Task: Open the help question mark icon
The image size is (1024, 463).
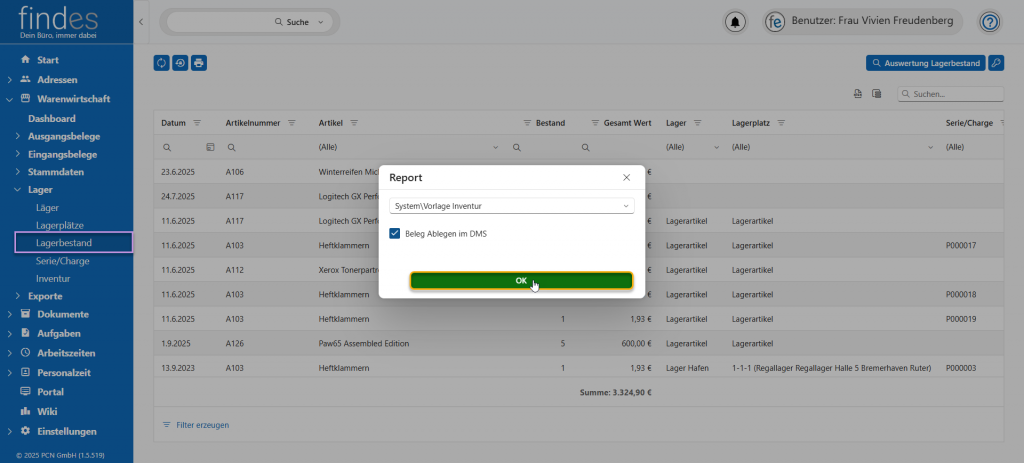Action: (x=989, y=22)
